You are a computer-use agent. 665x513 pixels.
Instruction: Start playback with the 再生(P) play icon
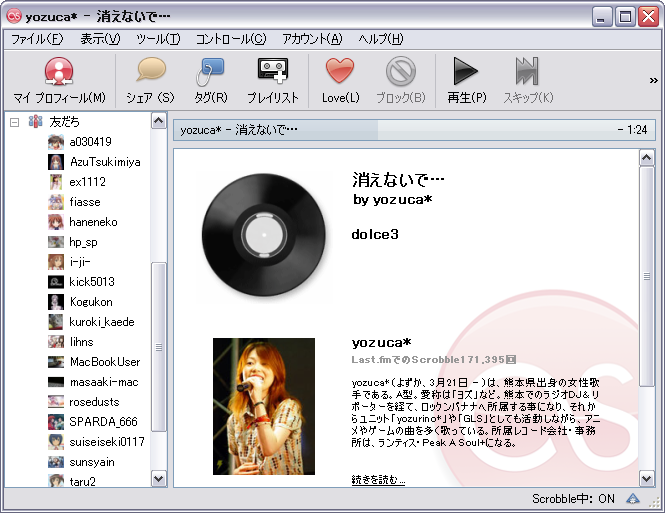click(x=466, y=71)
